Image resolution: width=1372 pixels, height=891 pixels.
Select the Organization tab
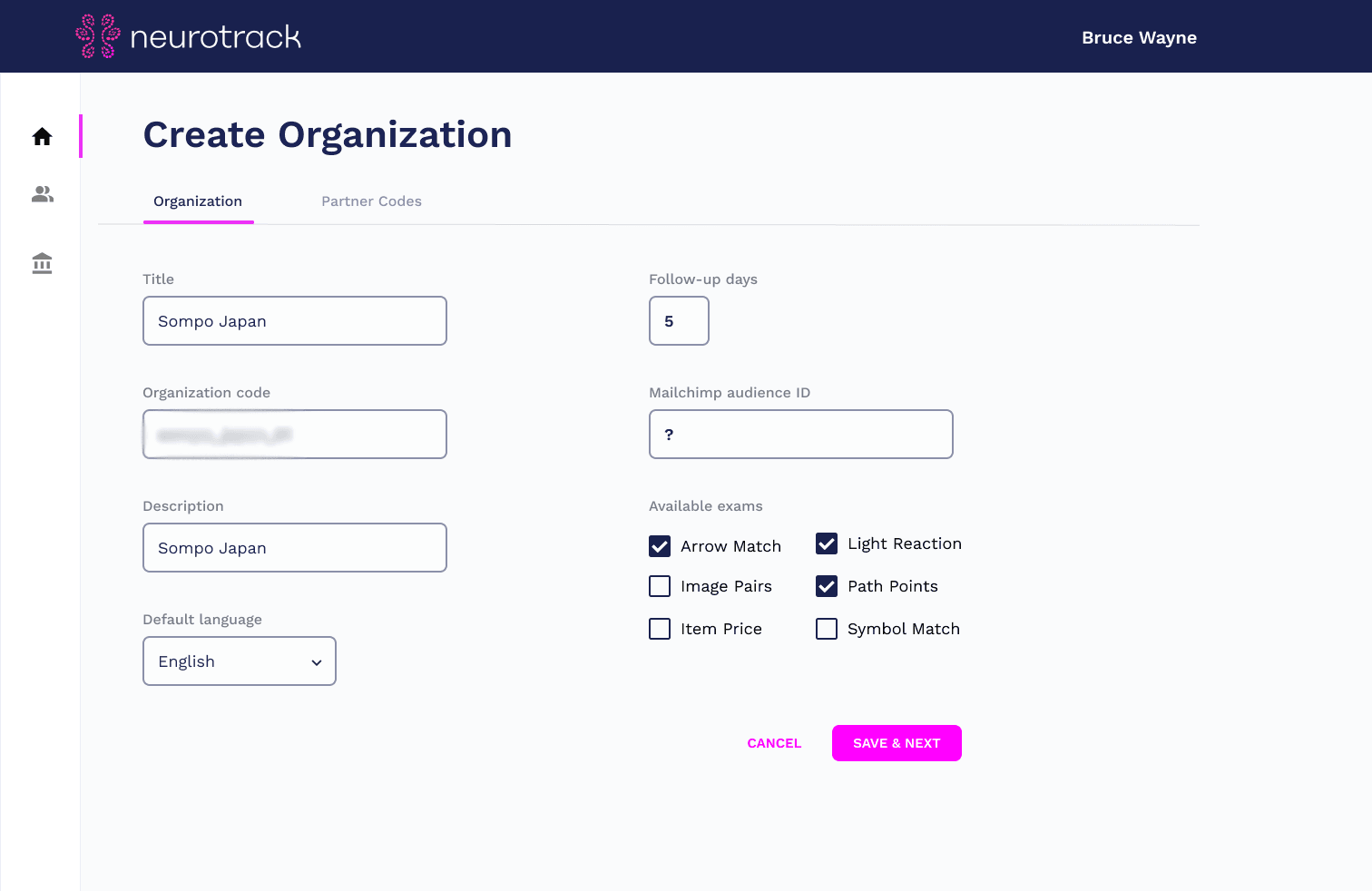[198, 201]
